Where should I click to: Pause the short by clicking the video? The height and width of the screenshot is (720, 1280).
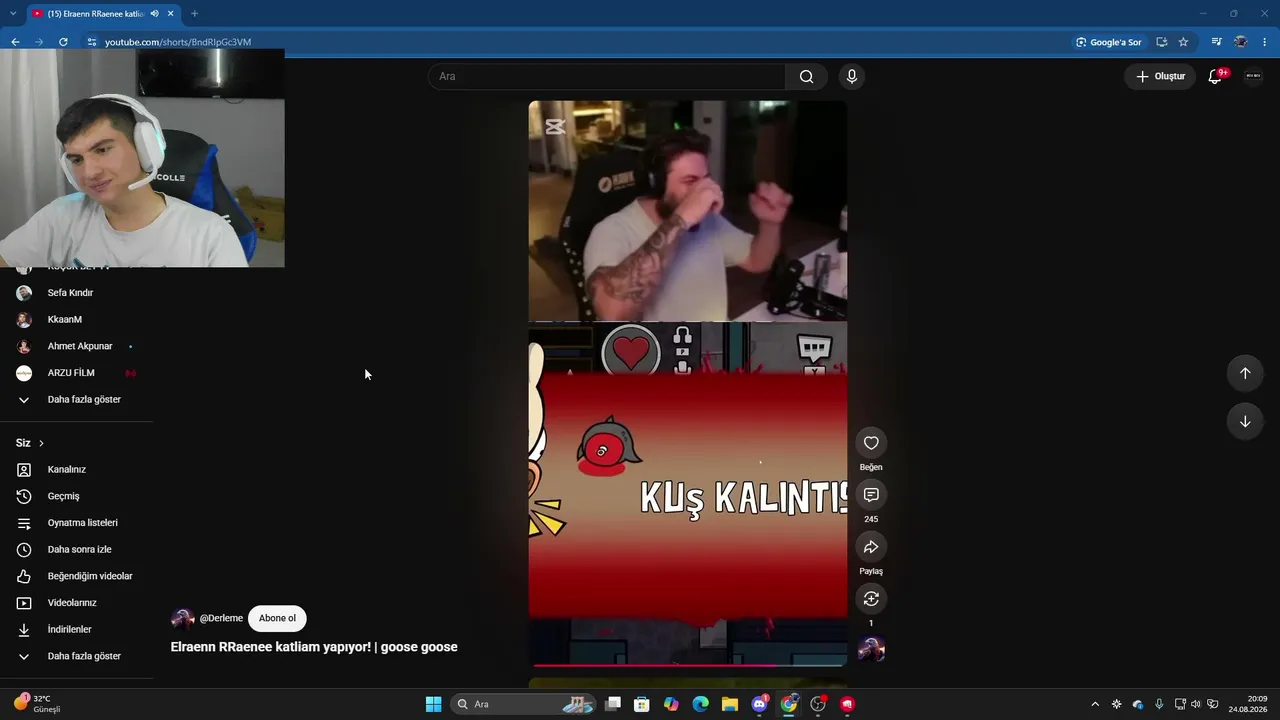(x=688, y=383)
